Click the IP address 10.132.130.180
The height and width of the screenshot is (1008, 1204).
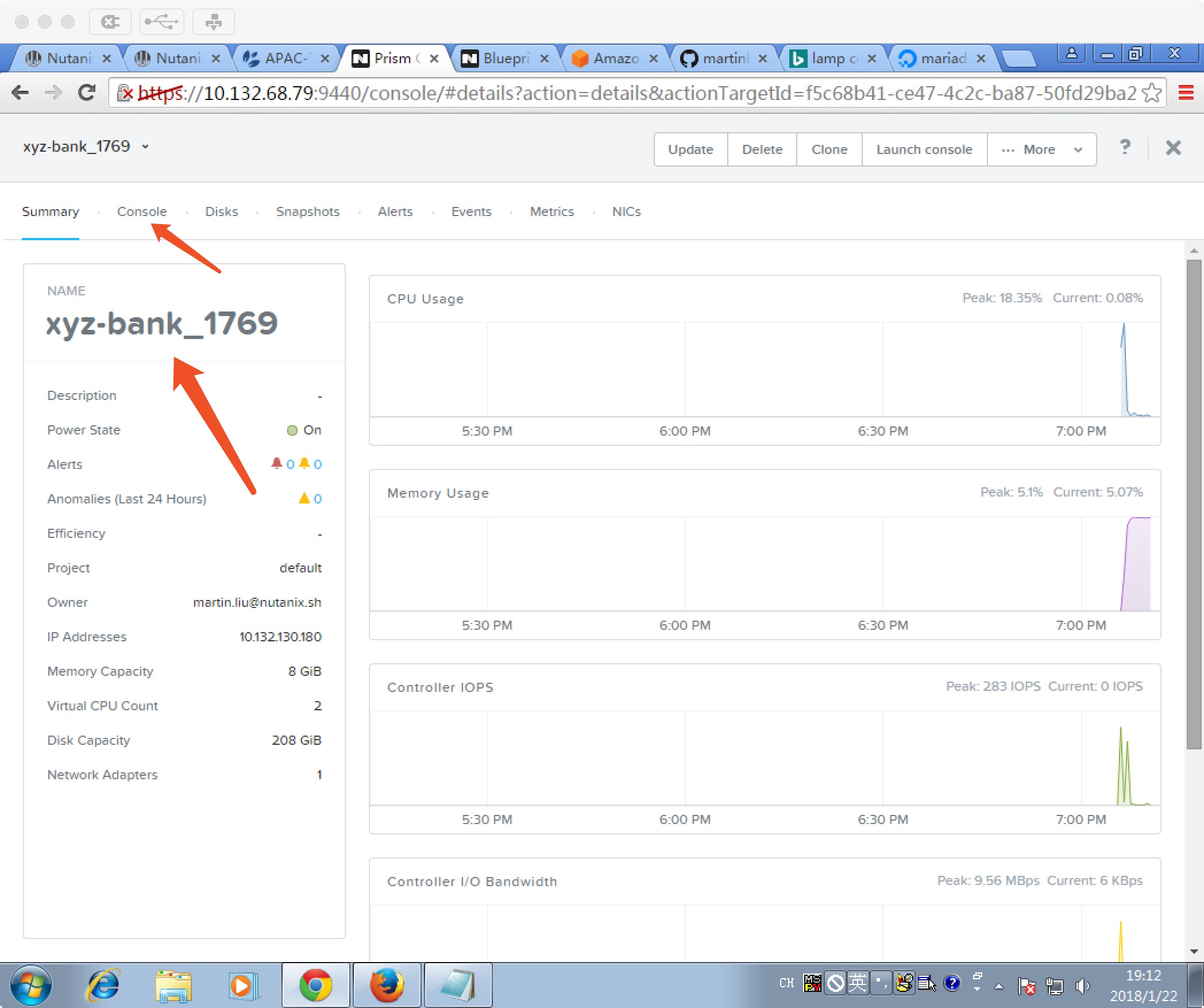coord(280,637)
